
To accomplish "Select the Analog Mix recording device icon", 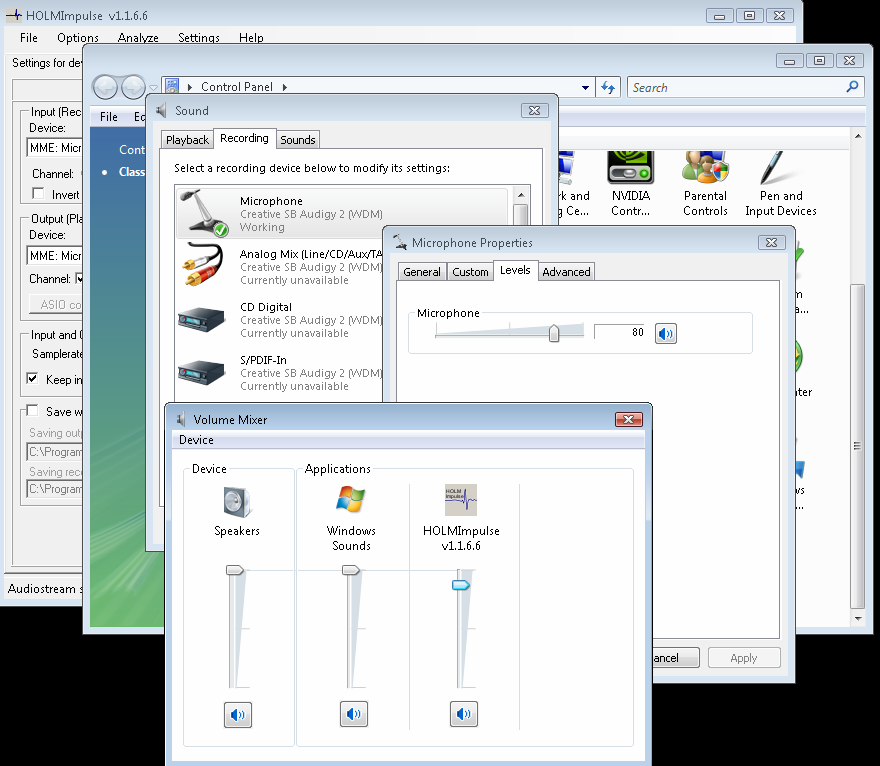I will coord(201,265).
